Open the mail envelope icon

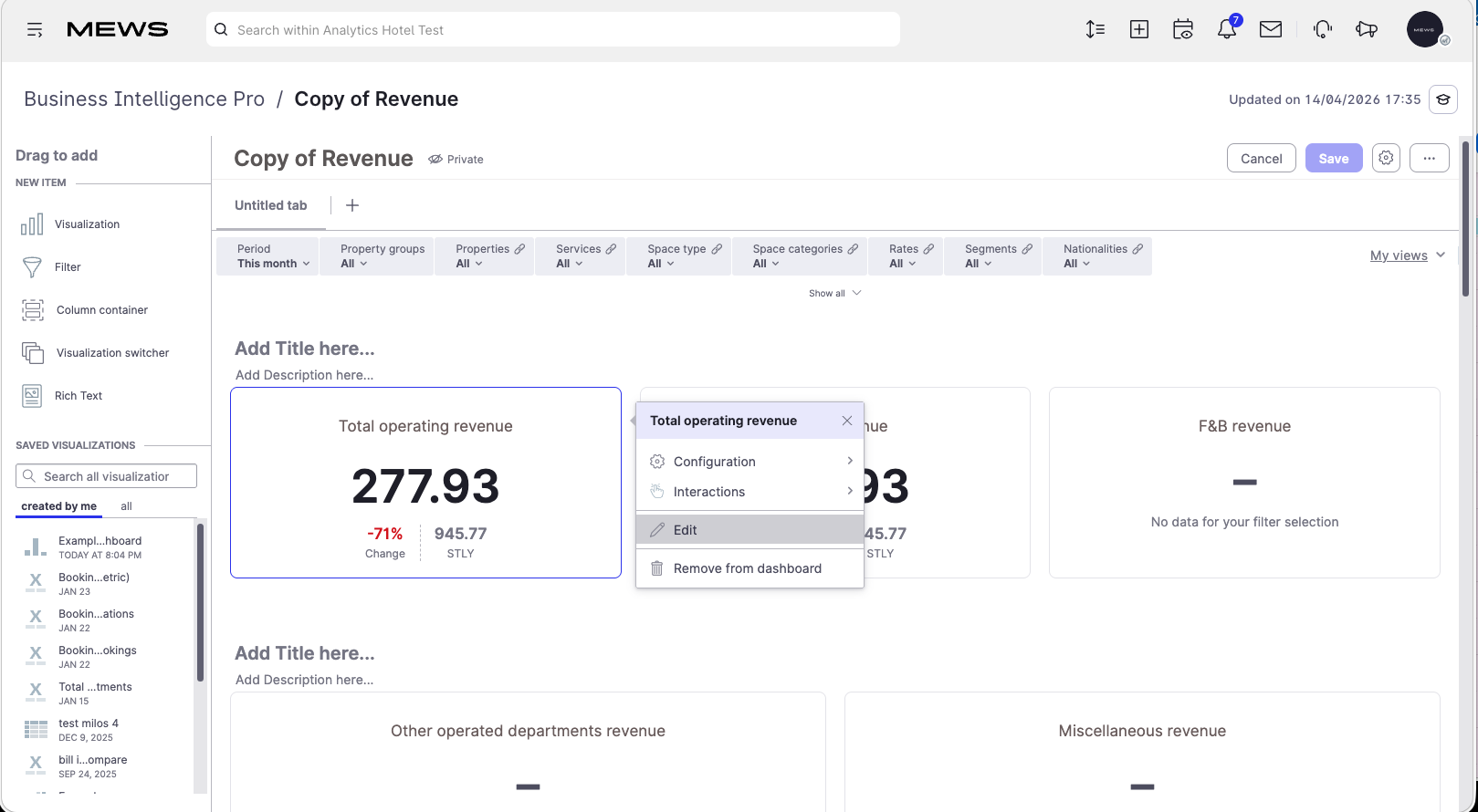click(1271, 29)
